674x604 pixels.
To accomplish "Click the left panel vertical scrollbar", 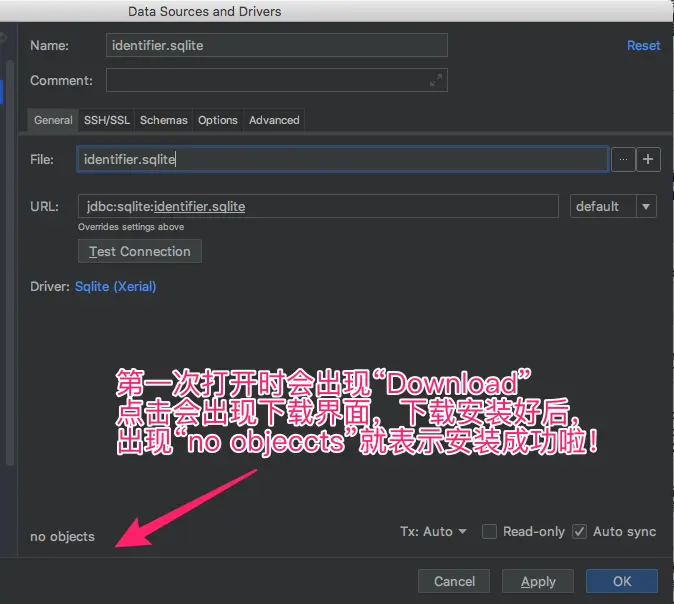I will coord(10,262).
